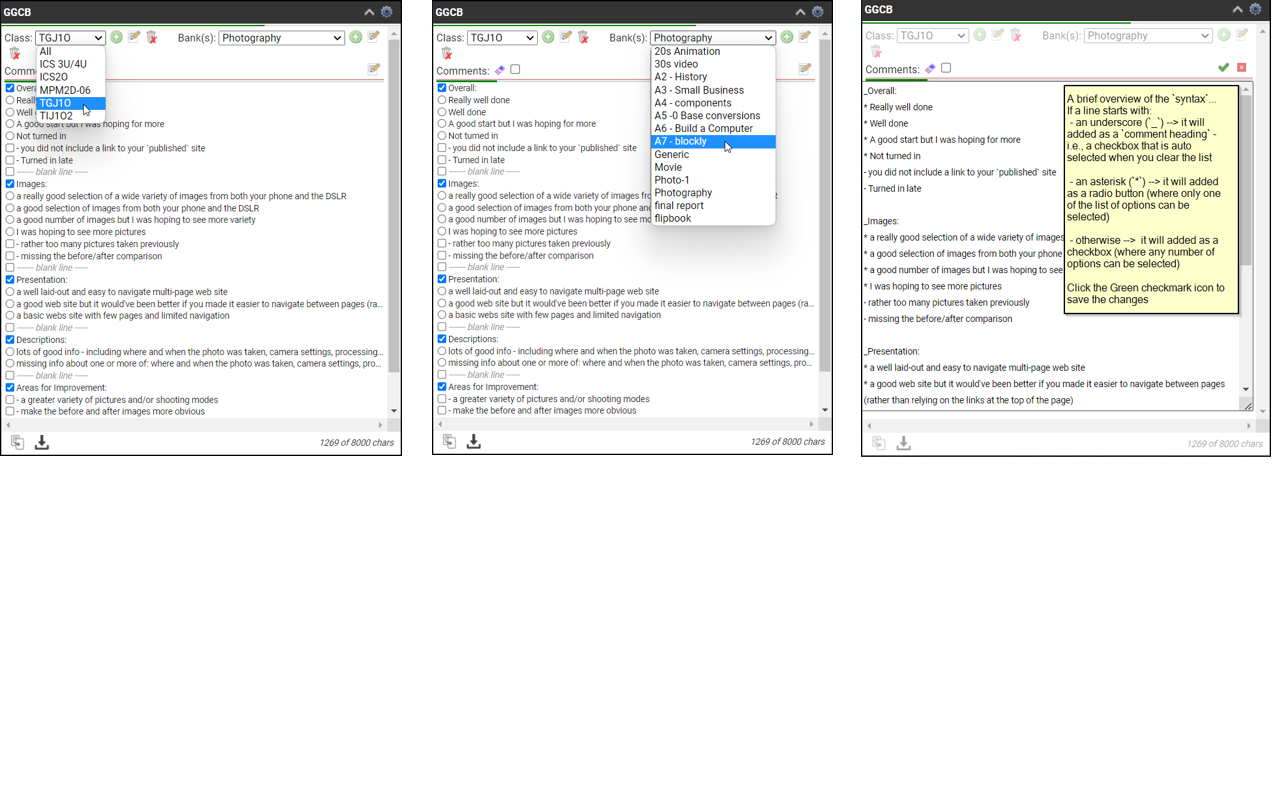Collapse comment-editing panel using chevron

pyautogui.click(x=1238, y=10)
